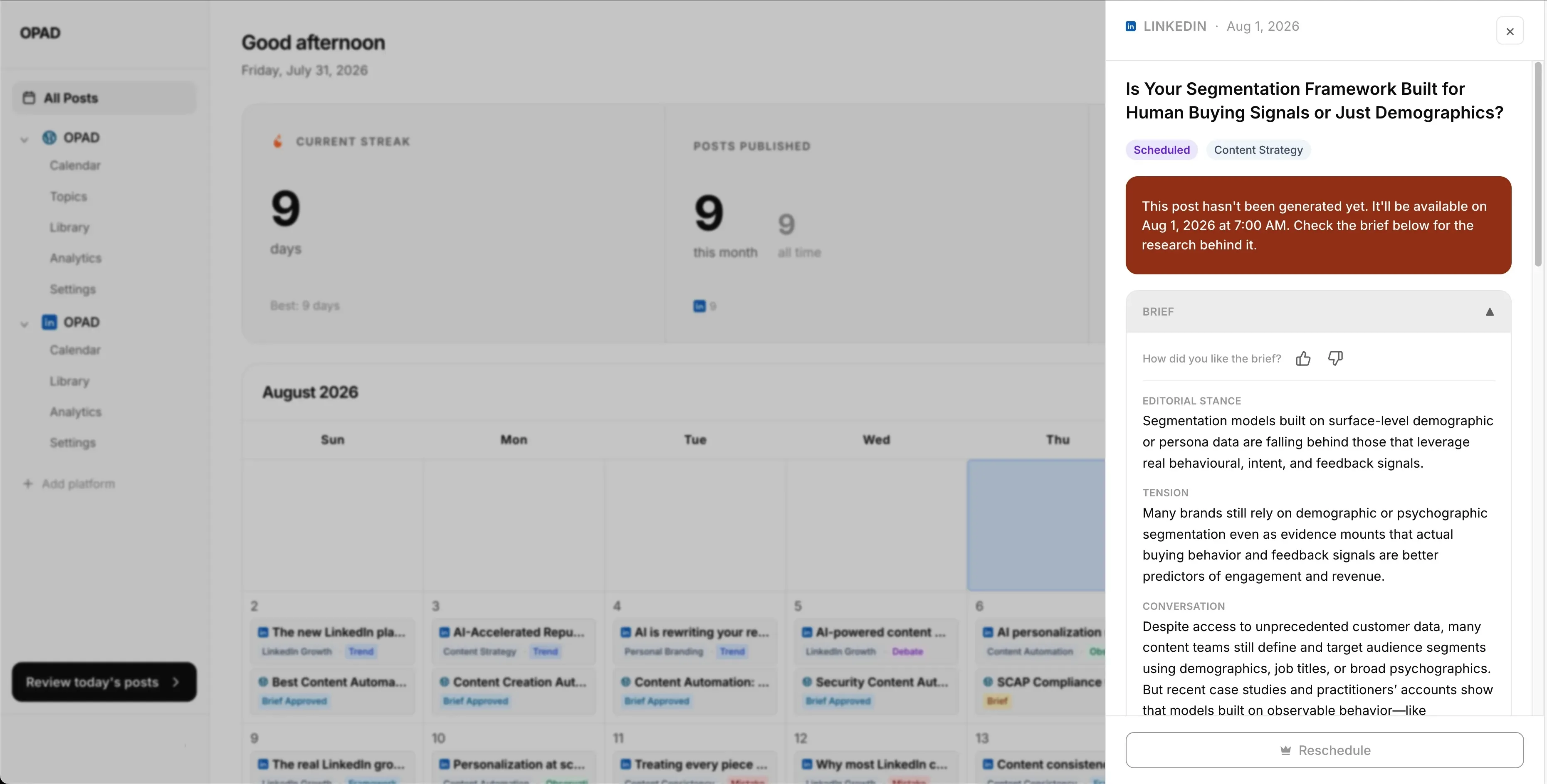Click LinkedIn icon on 'The new LinkedIn pla...' post
The width and height of the screenshot is (1547, 784).
pyautogui.click(x=263, y=632)
